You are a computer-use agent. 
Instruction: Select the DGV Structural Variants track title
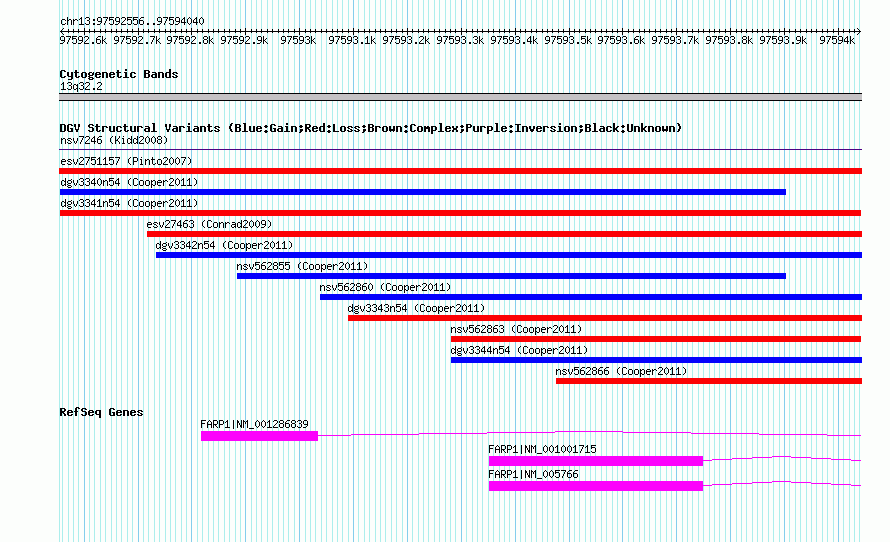(x=371, y=128)
